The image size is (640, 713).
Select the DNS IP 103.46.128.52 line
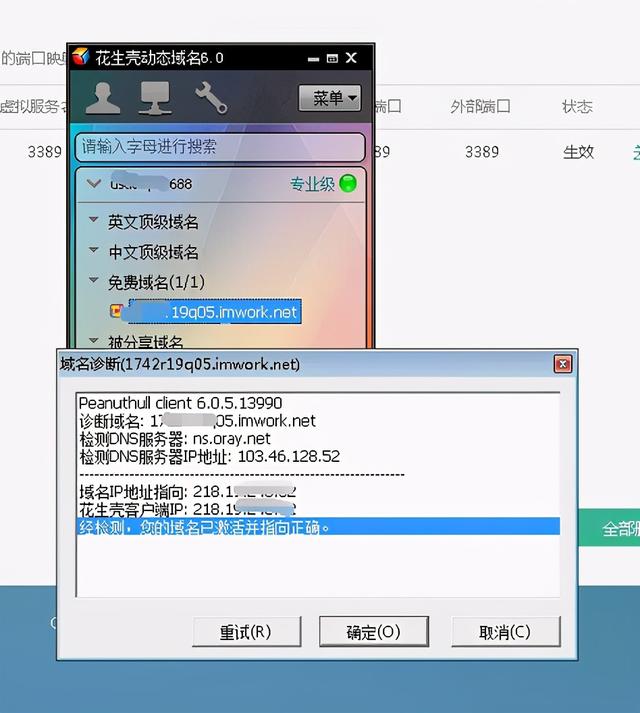click(210, 457)
